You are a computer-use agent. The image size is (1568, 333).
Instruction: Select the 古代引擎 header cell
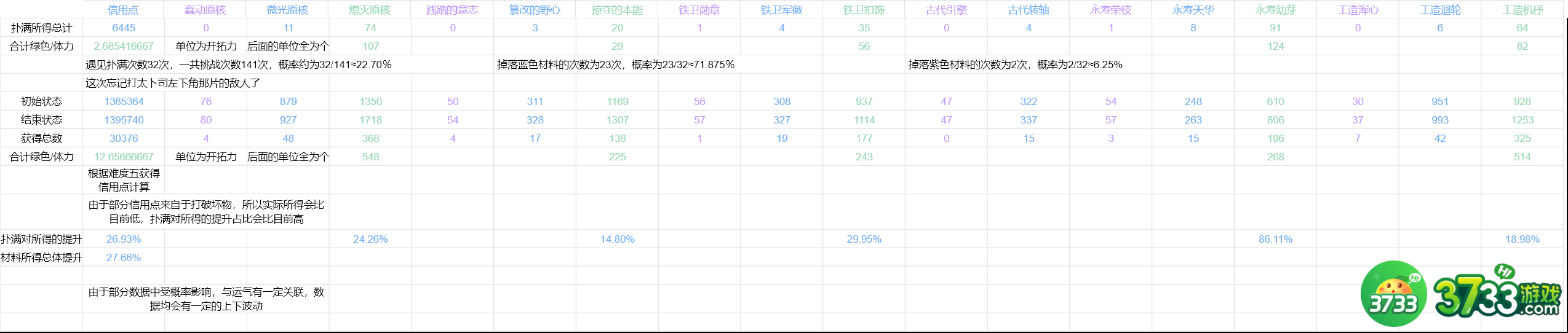click(x=946, y=10)
